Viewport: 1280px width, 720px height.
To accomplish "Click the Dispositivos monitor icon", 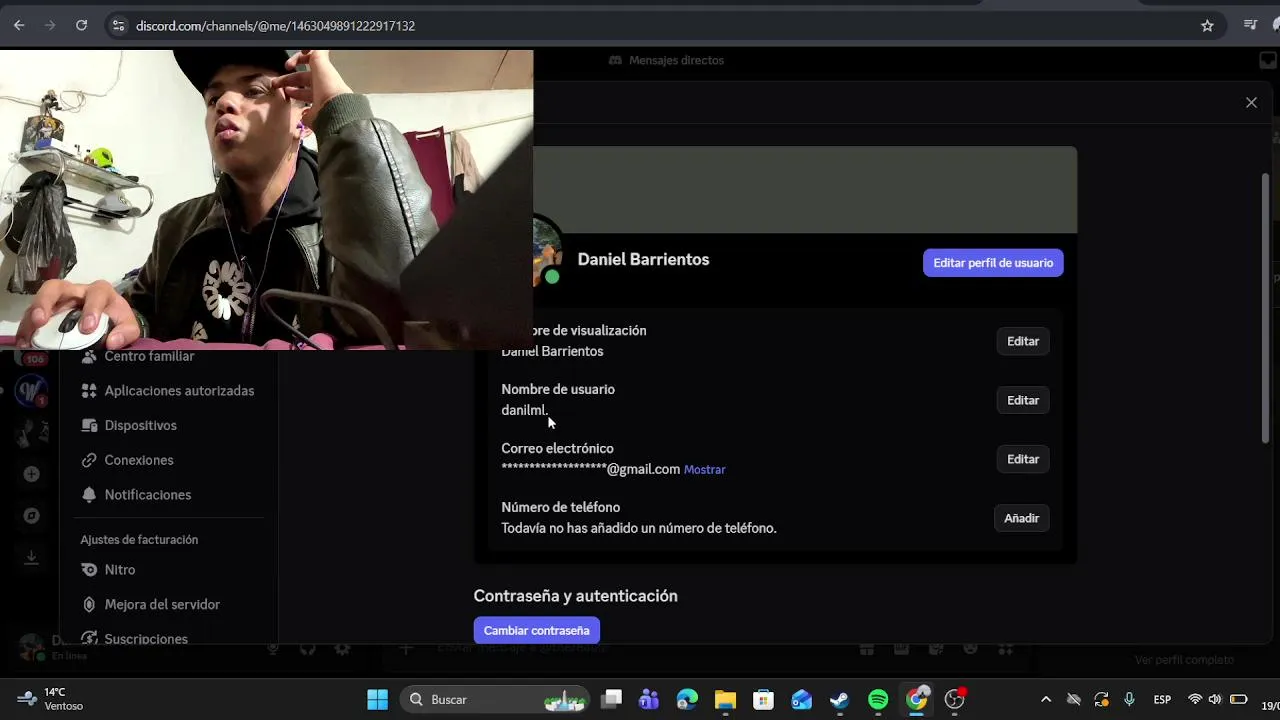I will pos(89,426).
